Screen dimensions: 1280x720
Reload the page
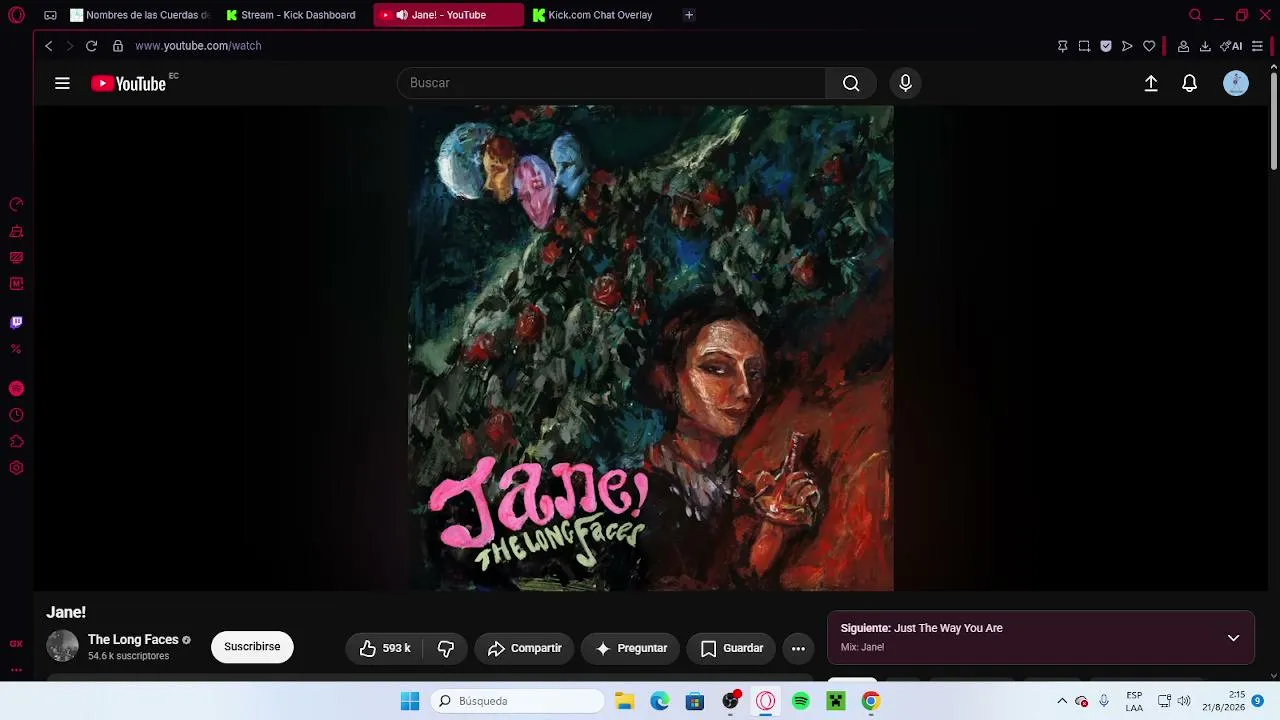(x=91, y=46)
